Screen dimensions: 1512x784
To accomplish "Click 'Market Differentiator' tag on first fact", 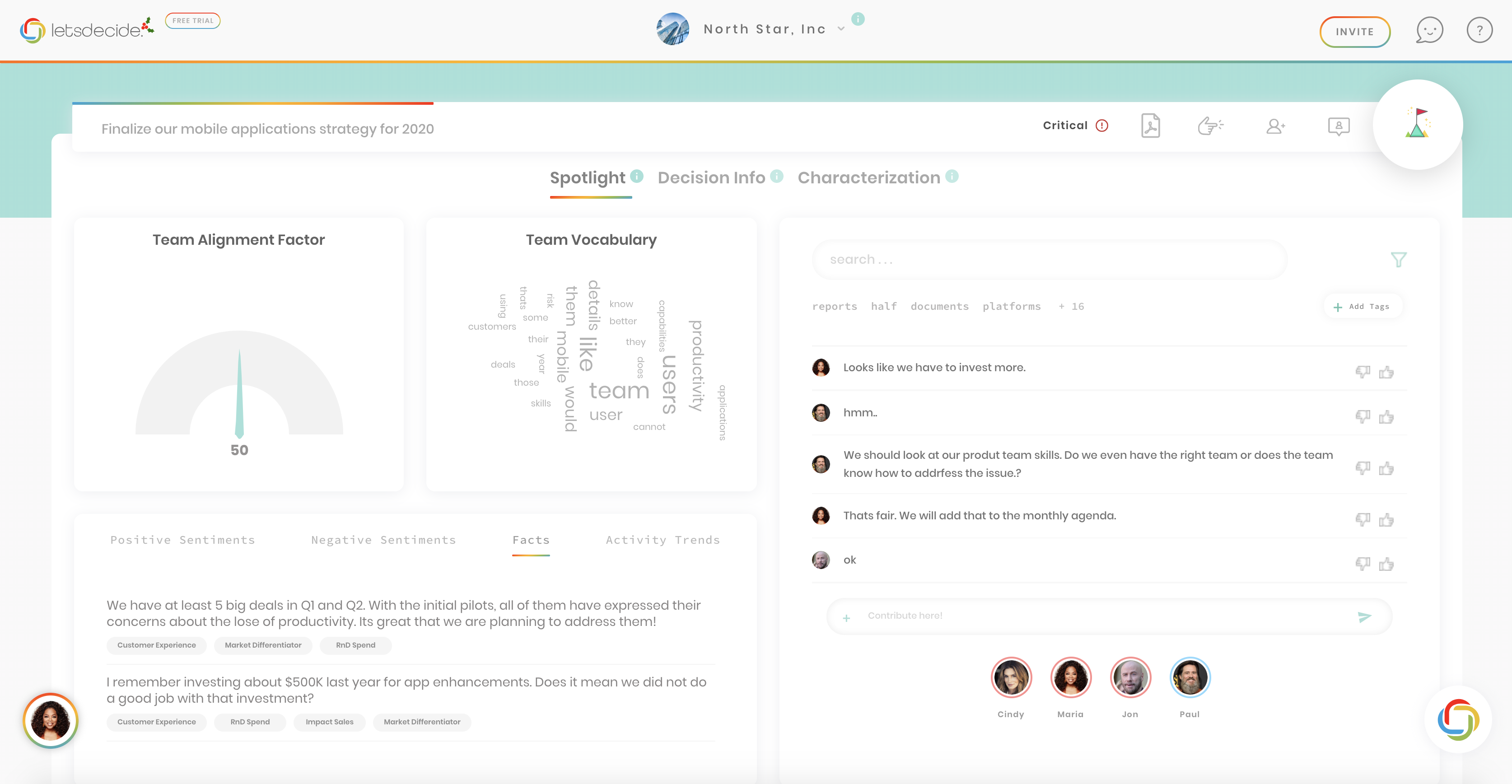I will click(263, 645).
